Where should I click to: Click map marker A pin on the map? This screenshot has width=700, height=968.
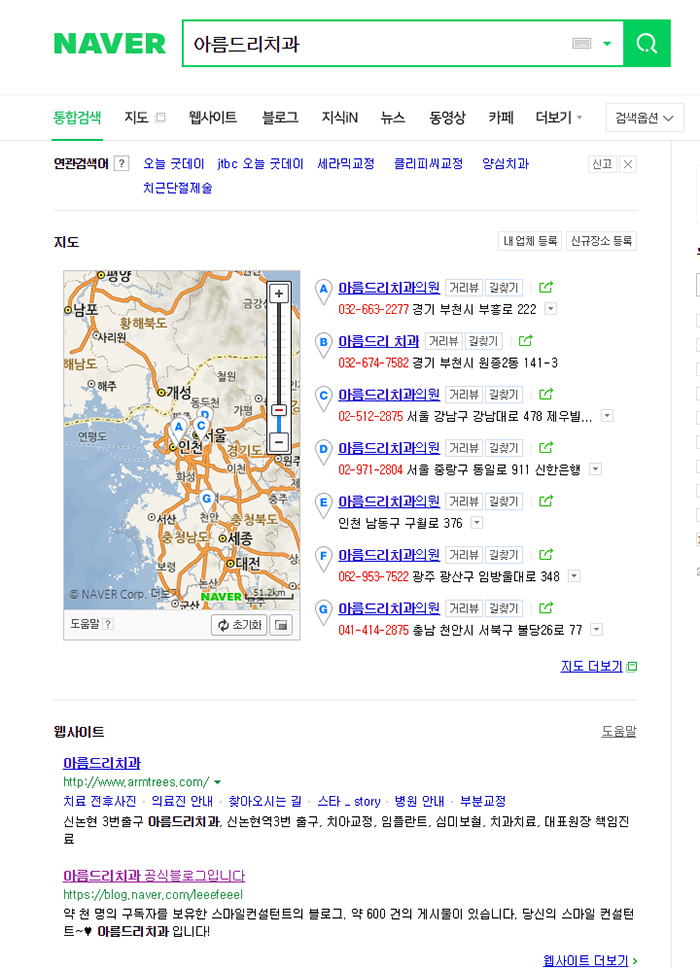(x=178, y=430)
